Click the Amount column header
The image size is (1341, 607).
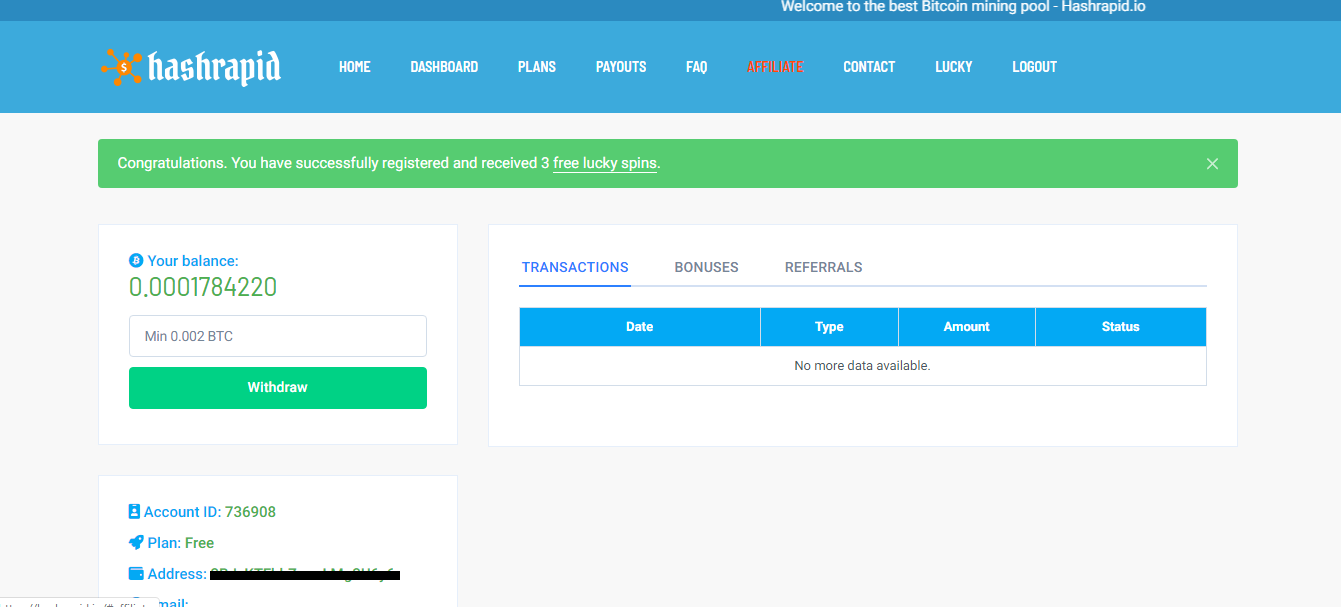[967, 327]
